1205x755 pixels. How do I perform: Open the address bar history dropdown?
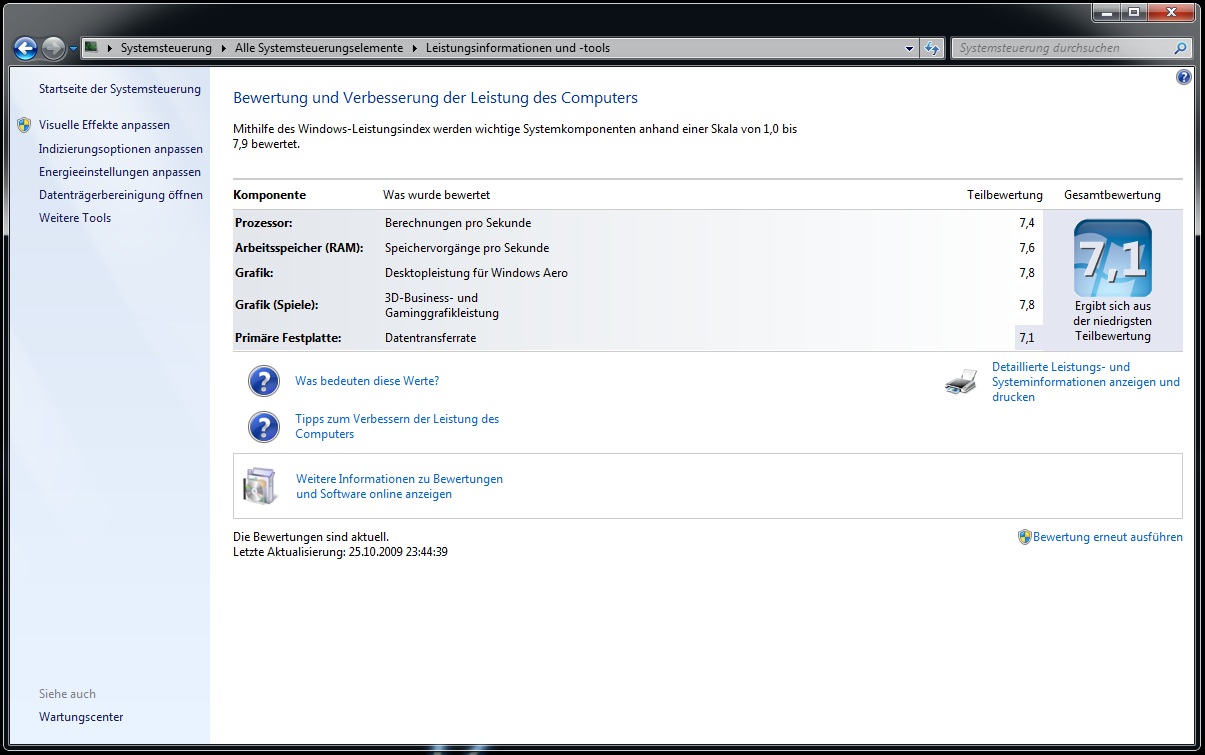909,48
